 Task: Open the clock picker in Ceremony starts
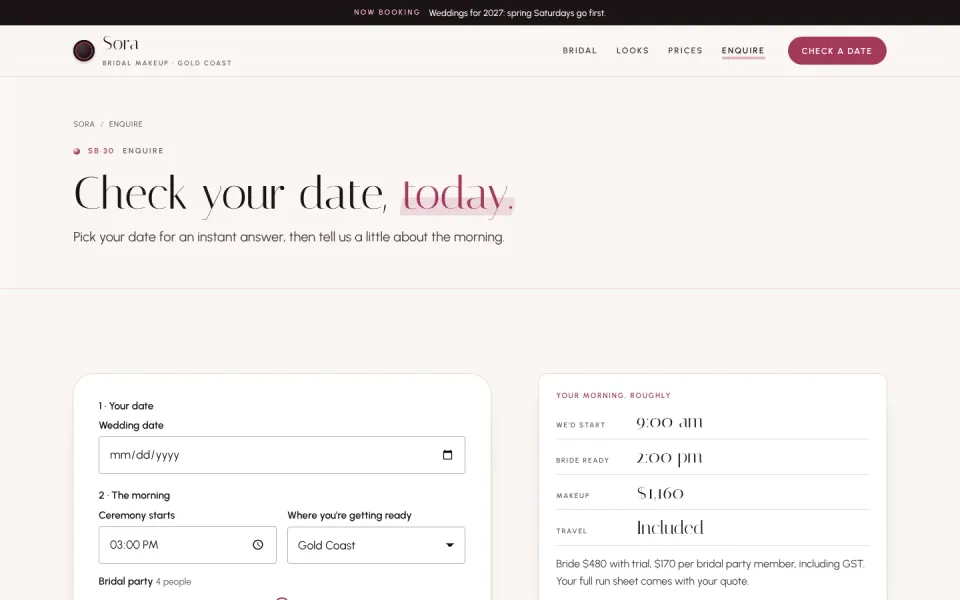tap(258, 545)
